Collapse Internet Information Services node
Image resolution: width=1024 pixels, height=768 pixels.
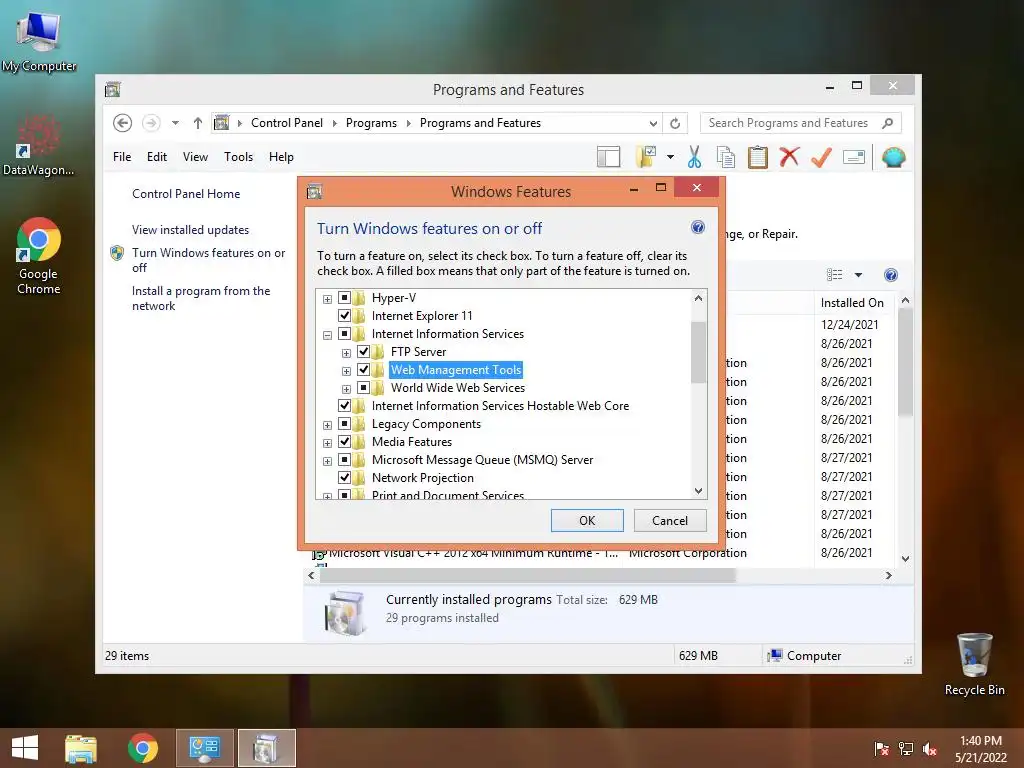point(327,335)
